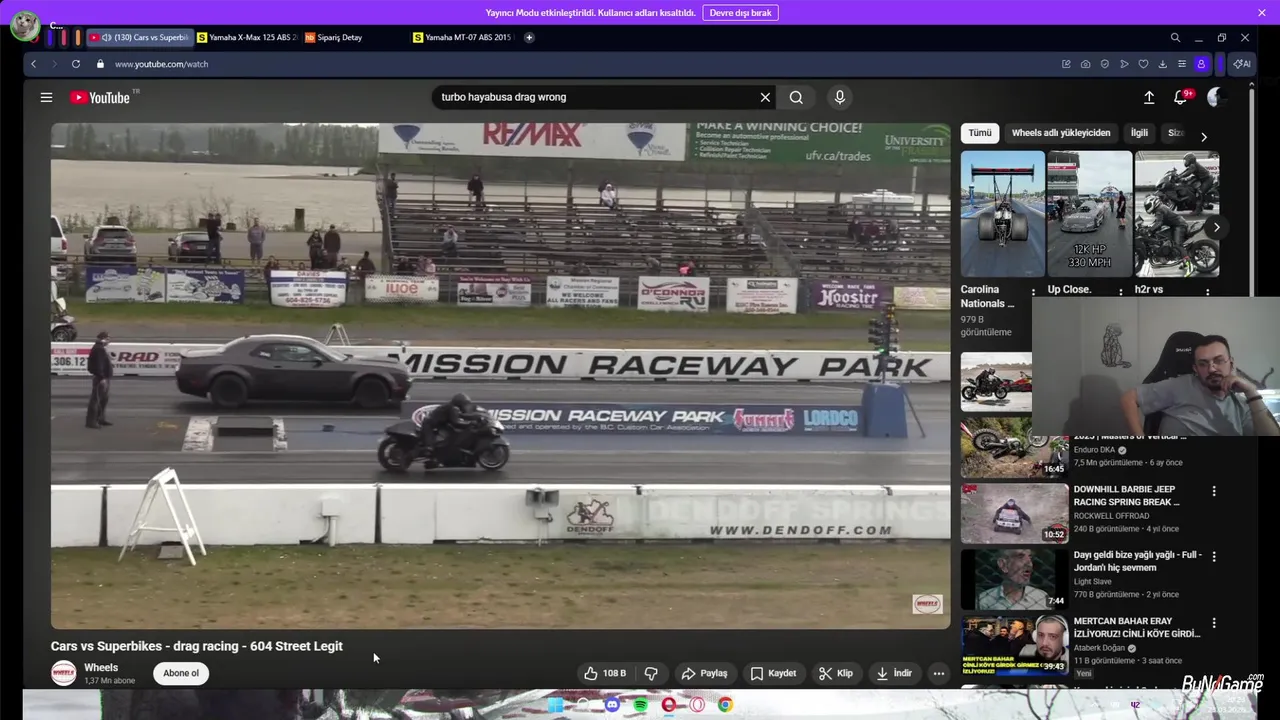Screen dimensions: 1280x720
Task: Click the main video player to pause
Action: (500, 376)
